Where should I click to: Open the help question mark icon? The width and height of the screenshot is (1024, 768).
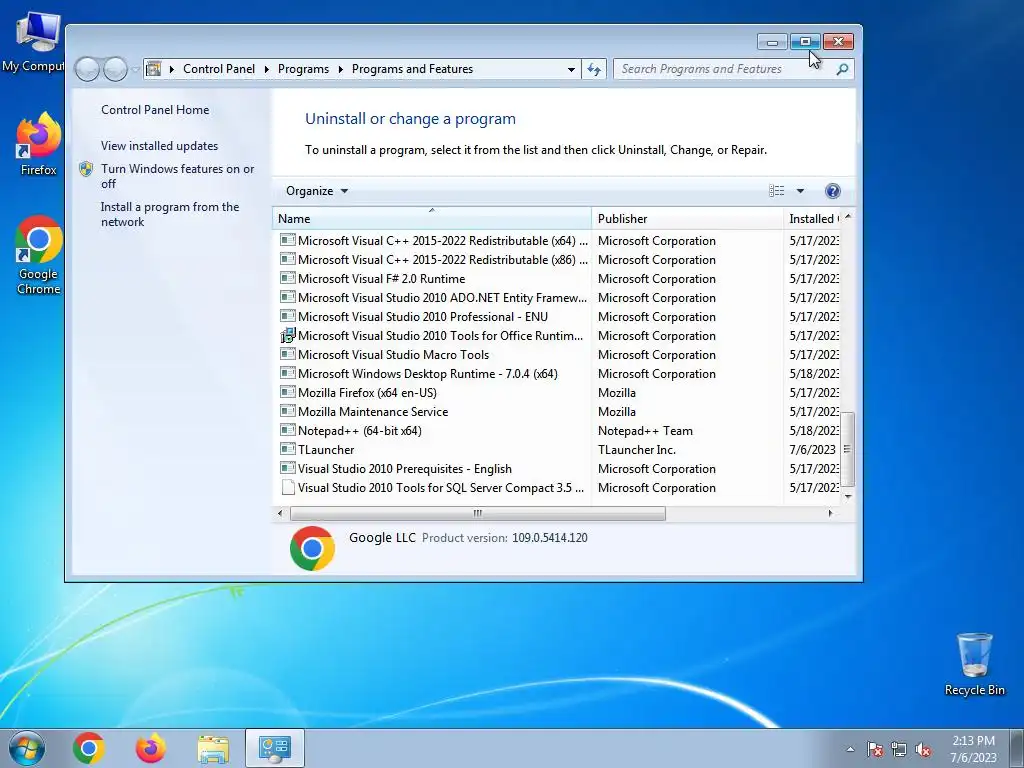pos(833,191)
